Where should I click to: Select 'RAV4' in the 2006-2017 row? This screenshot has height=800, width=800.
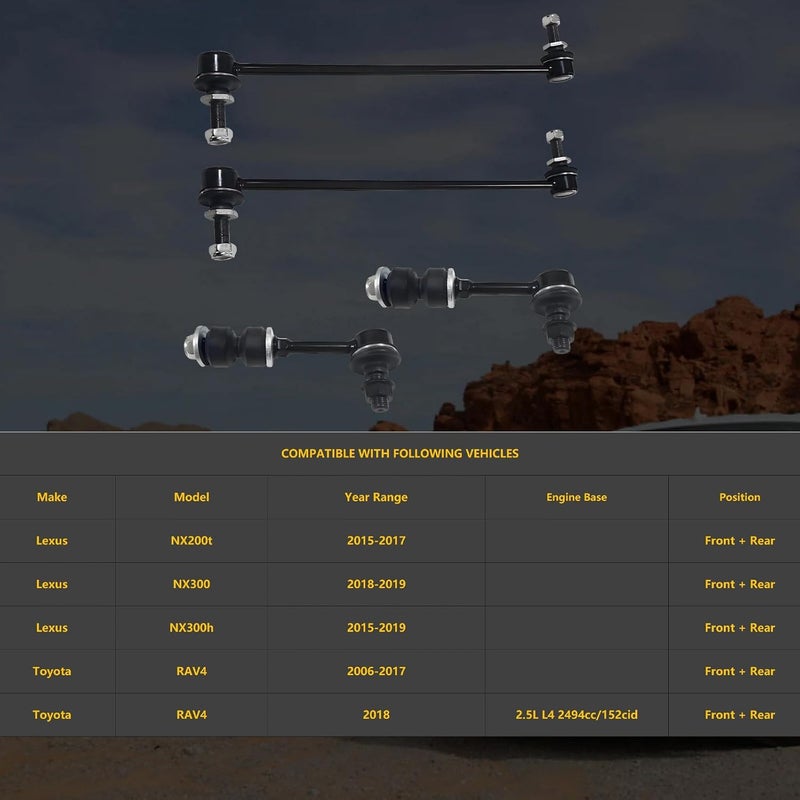click(191, 671)
